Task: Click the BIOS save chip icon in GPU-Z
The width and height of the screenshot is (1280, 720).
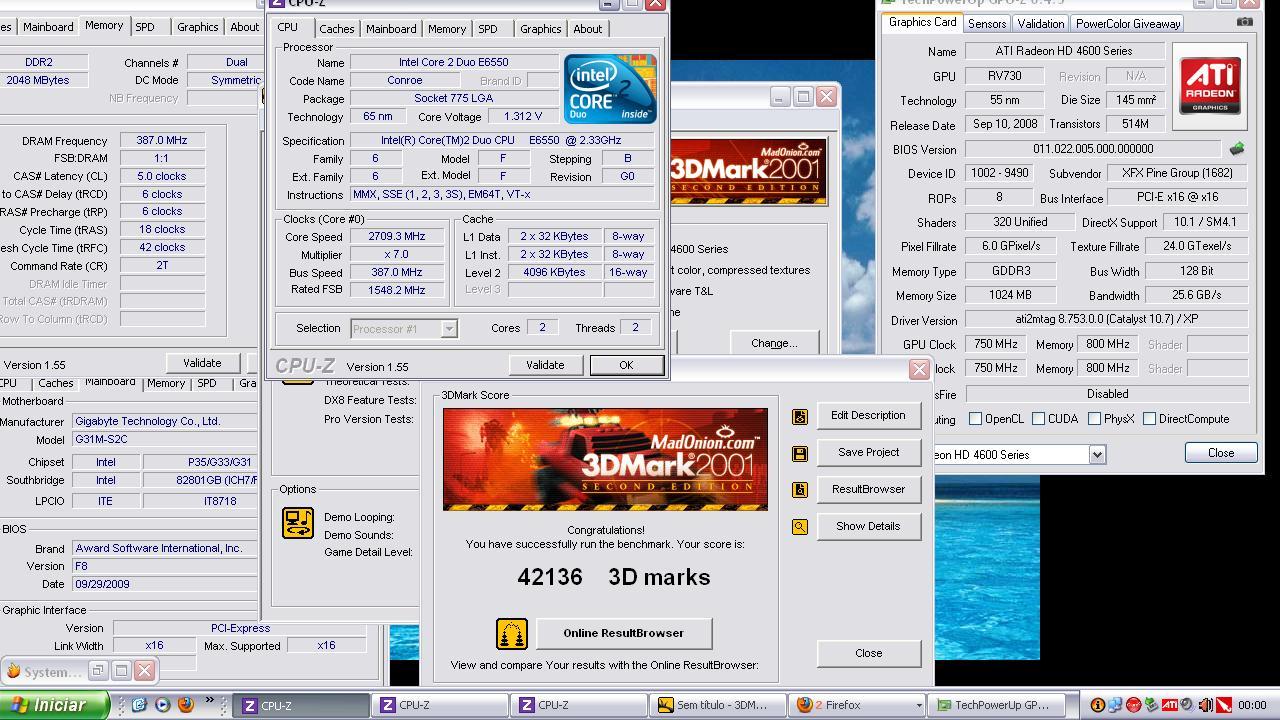Action: coord(1237,149)
